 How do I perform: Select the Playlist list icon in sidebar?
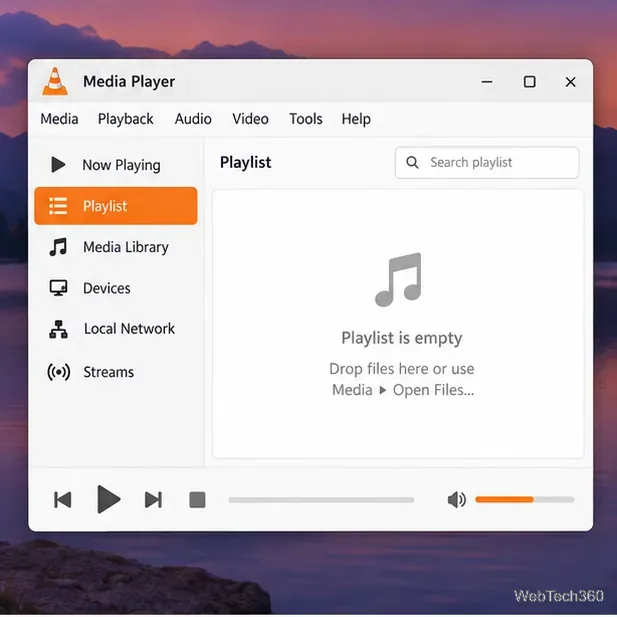click(x=58, y=206)
